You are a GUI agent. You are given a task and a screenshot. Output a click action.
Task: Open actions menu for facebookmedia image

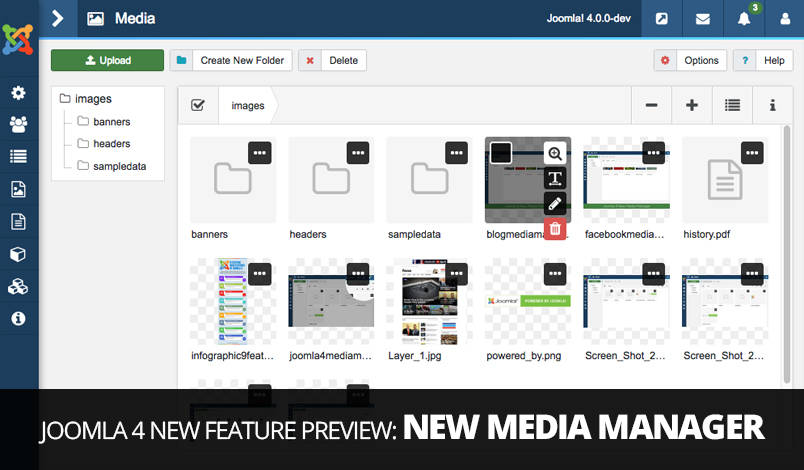(x=653, y=153)
